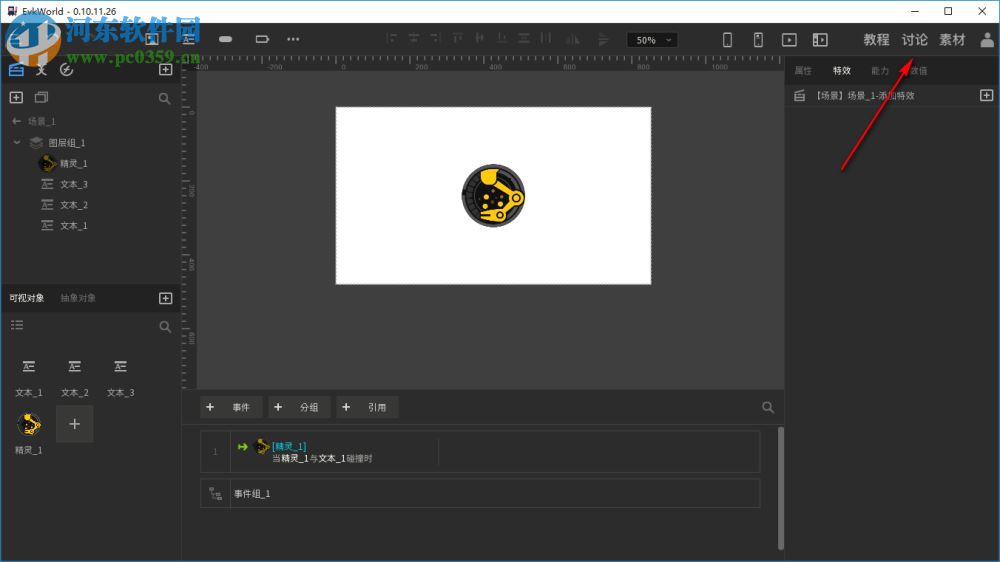Click the event list vertical scrollbar
The width and height of the screenshot is (1000, 562).
point(781,488)
